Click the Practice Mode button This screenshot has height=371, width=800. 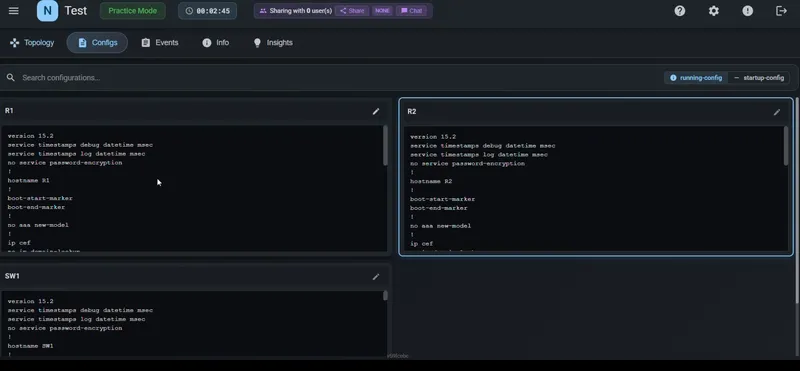(x=133, y=11)
